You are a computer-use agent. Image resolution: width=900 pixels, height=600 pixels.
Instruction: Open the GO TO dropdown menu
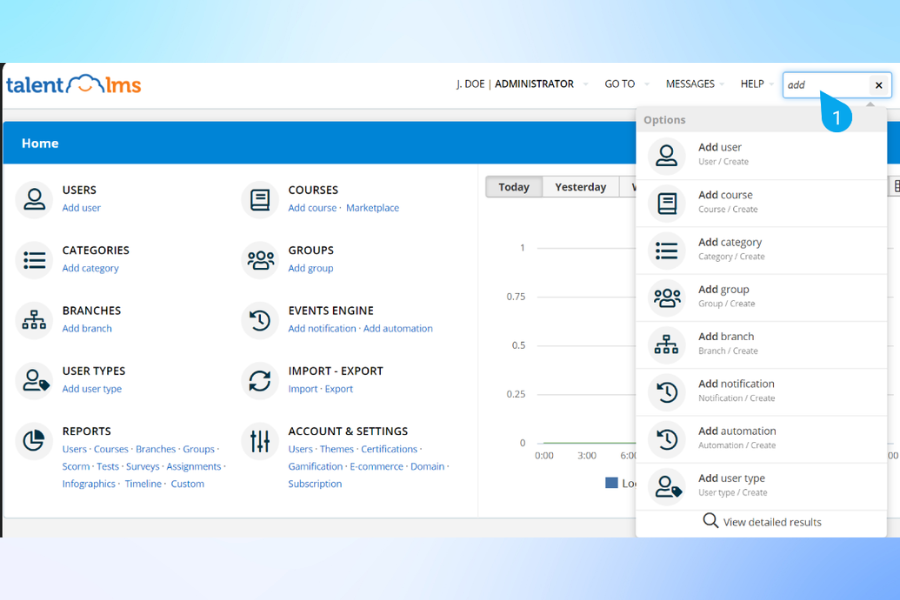tap(626, 84)
